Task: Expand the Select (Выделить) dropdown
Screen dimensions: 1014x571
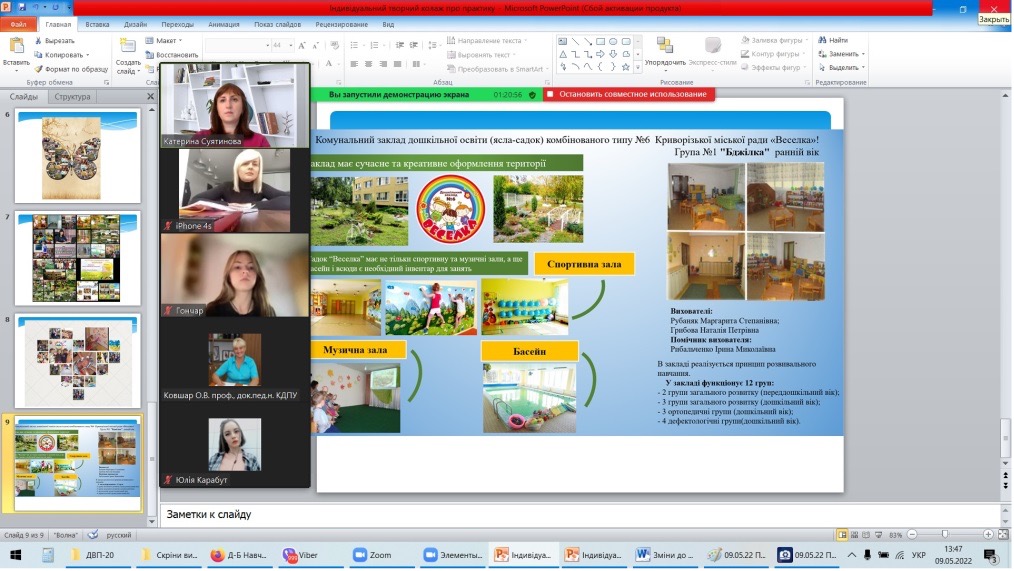Action: point(864,68)
